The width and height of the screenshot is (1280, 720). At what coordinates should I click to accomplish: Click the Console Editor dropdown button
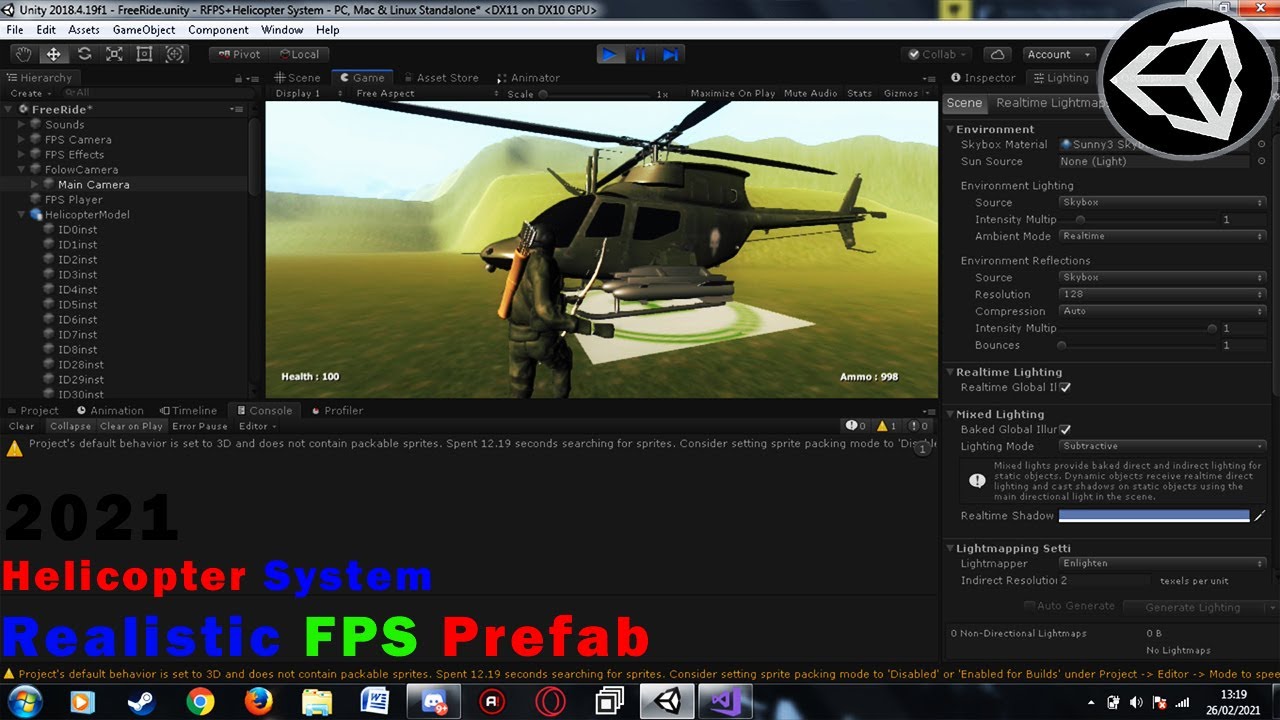257,426
